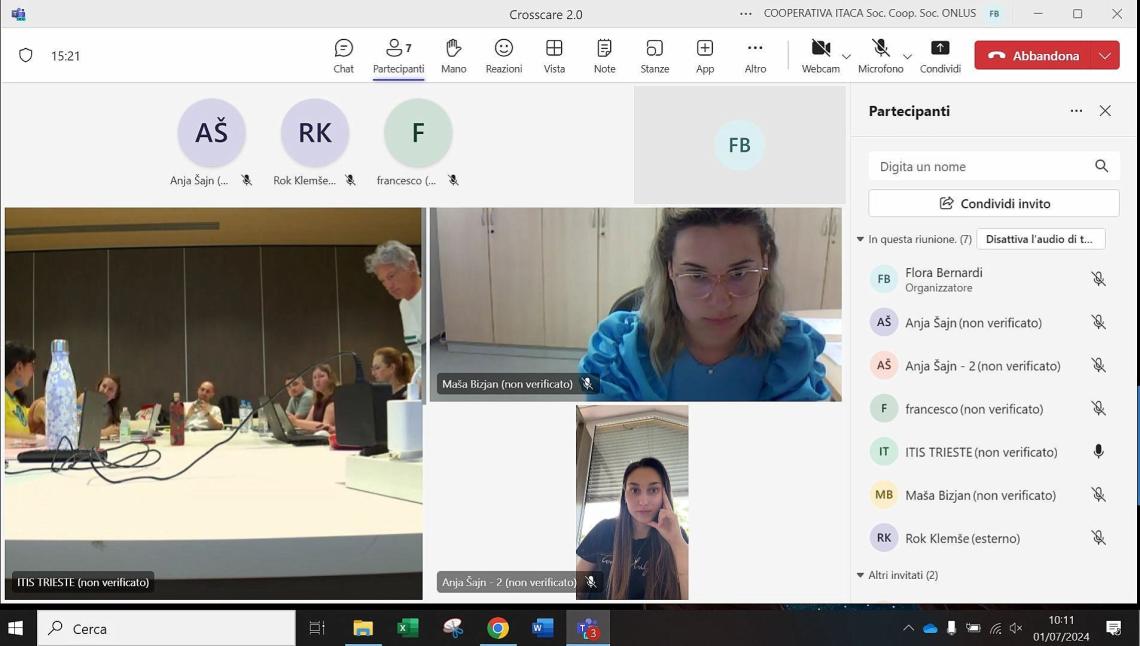Expand the Altri invitati section
The image size is (1140, 646).
860,575
